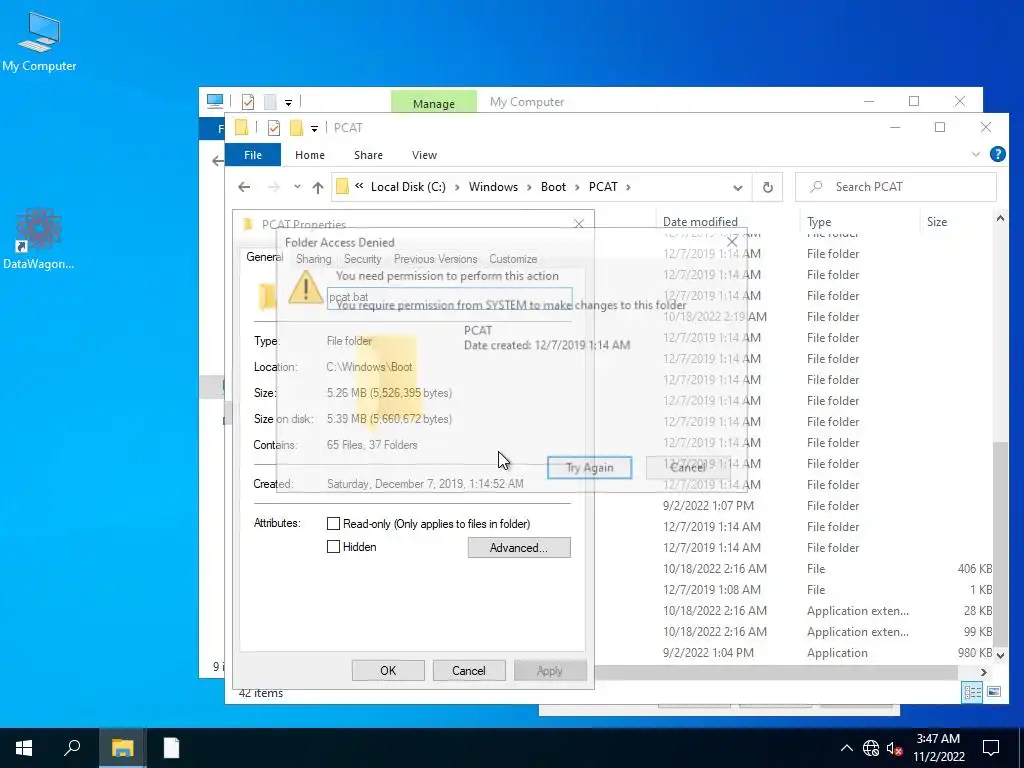The width and height of the screenshot is (1024, 768).
Task: Open Quick Access dropdown in My Computer title bar
Action: (x=288, y=103)
